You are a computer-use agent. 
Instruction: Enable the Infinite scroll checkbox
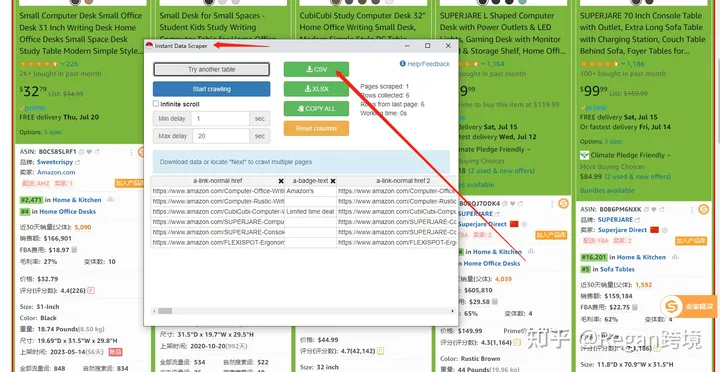pyautogui.click(x=156, y=104)
